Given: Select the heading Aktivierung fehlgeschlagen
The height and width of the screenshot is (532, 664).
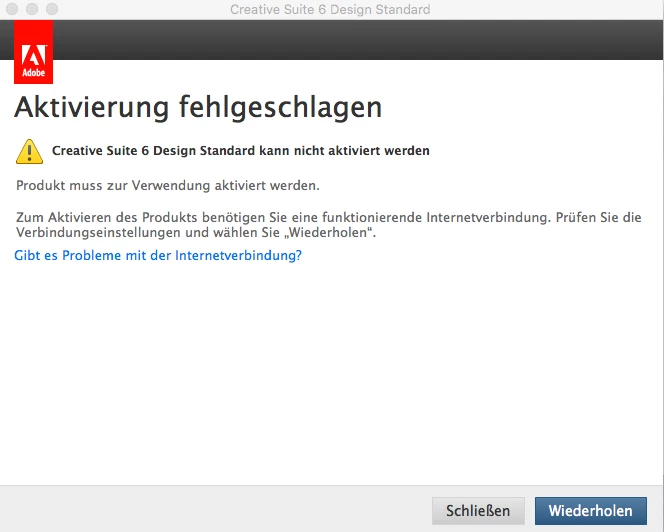Looking at the screenshot, I should coord(198,107).
